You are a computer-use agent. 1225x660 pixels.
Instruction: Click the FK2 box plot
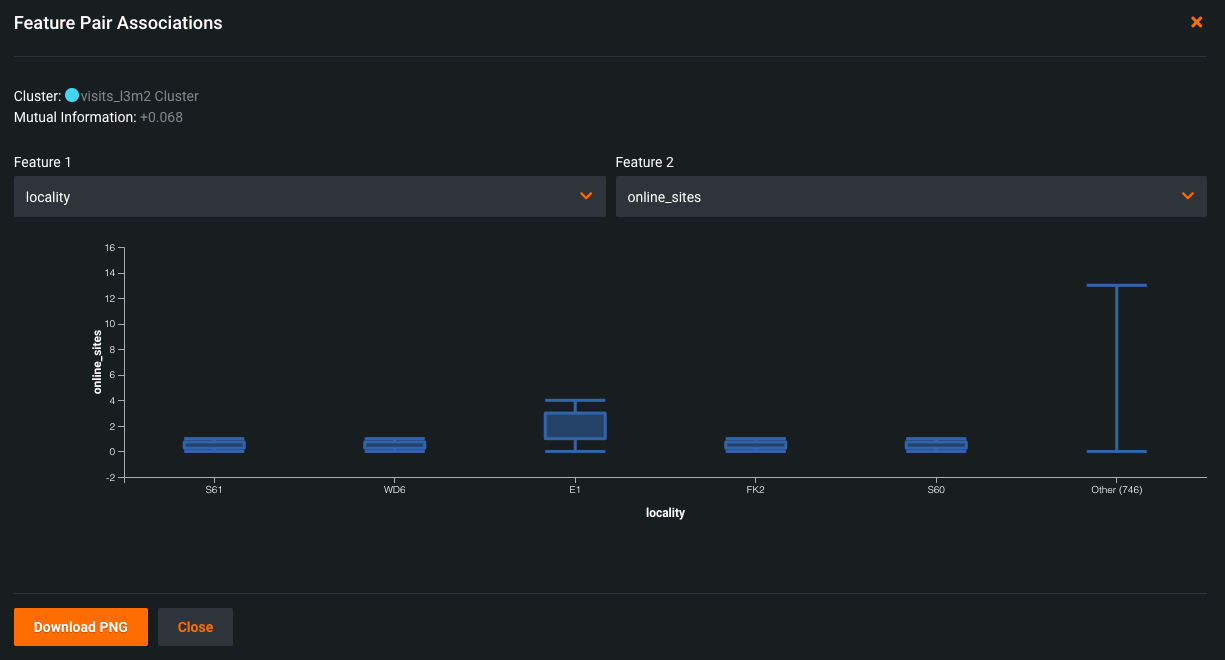pyautogui.click(x=755, y=445)
